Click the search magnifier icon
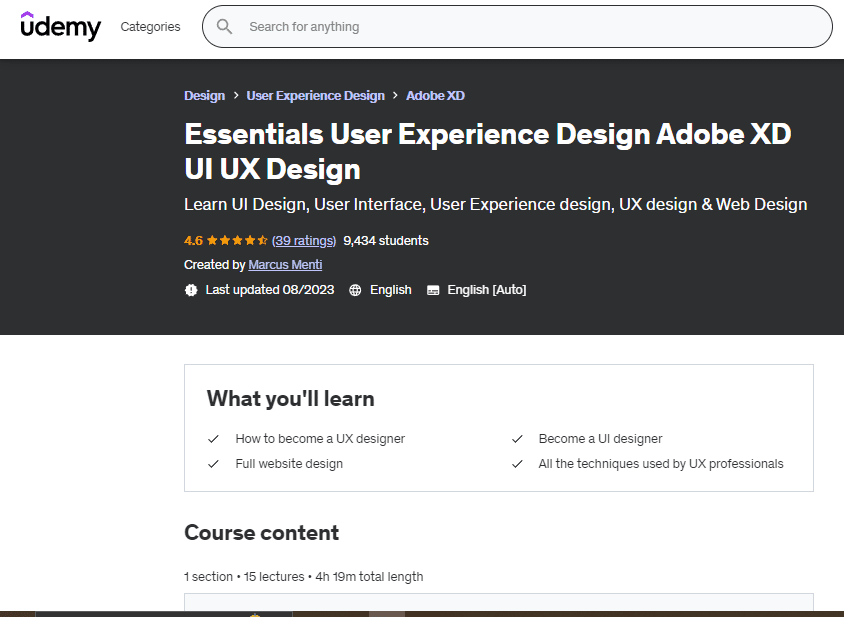This screenshot has width=844, height=617. 225,27
